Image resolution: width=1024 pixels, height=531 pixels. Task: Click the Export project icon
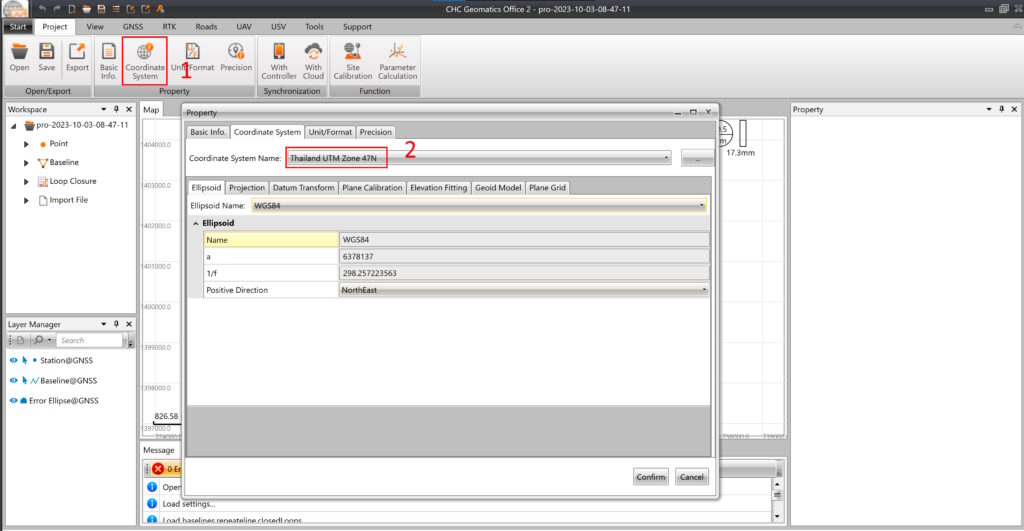point(77,58)
